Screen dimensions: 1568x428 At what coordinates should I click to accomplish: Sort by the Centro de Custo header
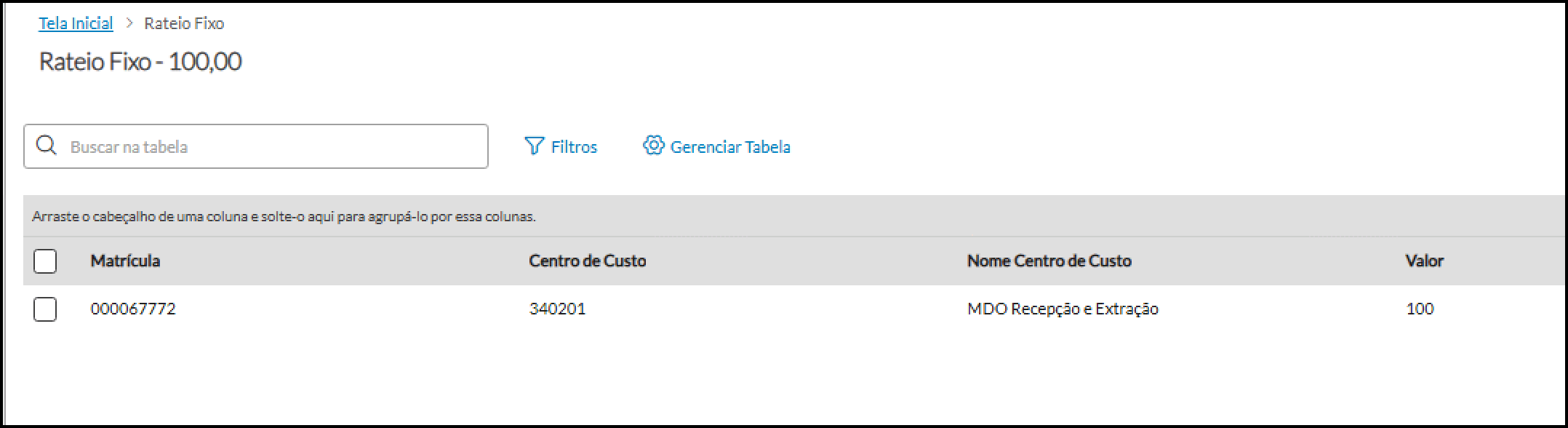click(587, 261)
